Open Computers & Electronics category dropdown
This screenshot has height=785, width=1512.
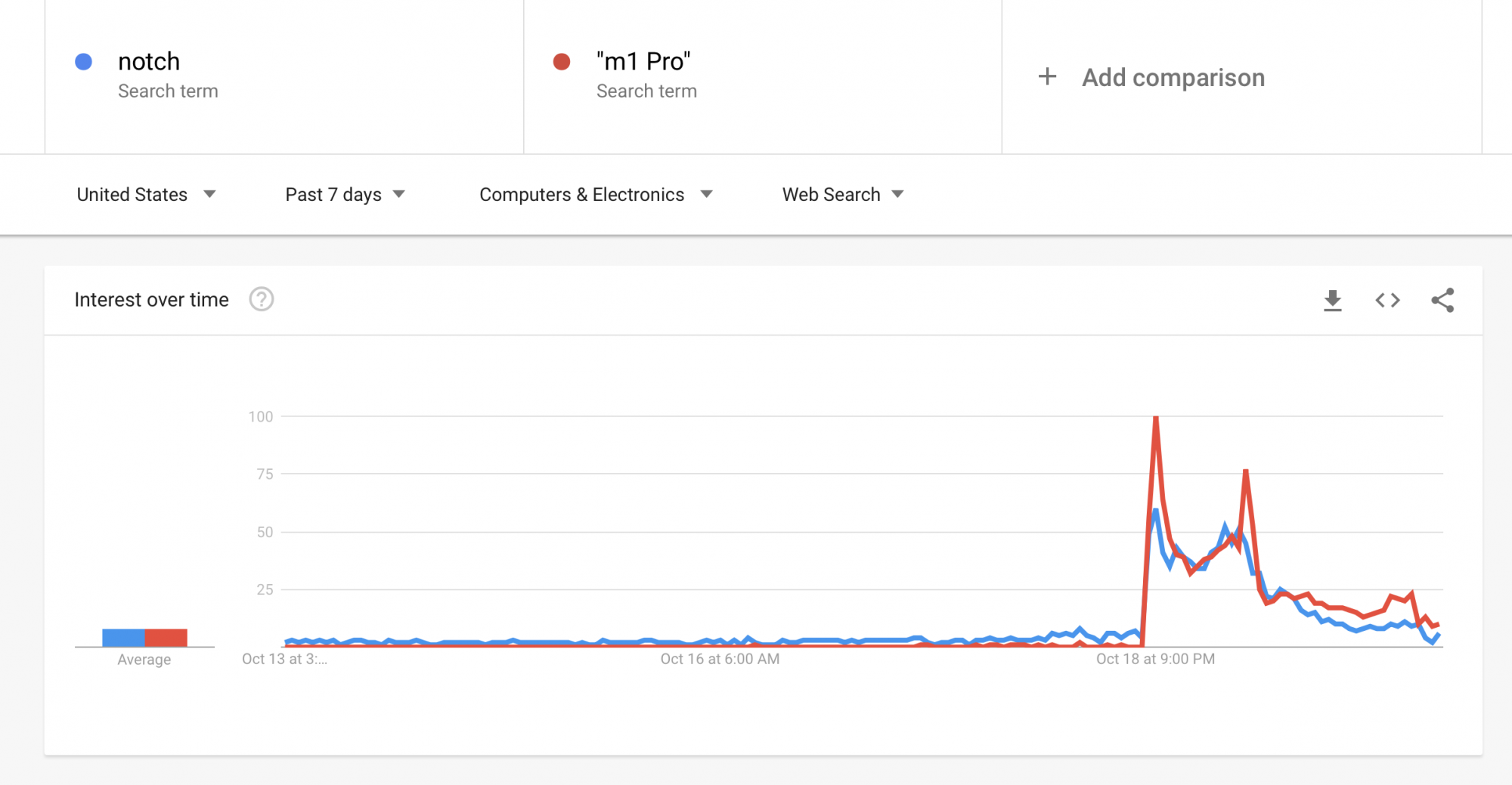click(x=596, y=194)
